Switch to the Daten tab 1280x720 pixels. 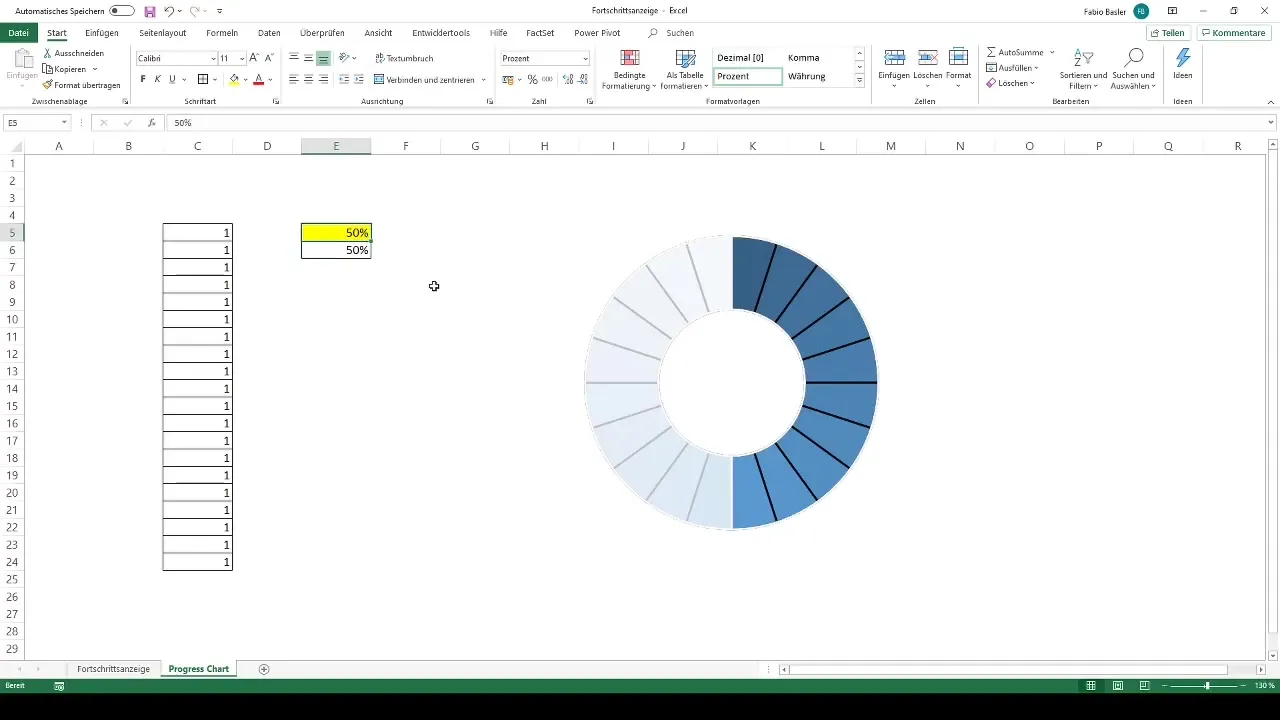(269, 33)
